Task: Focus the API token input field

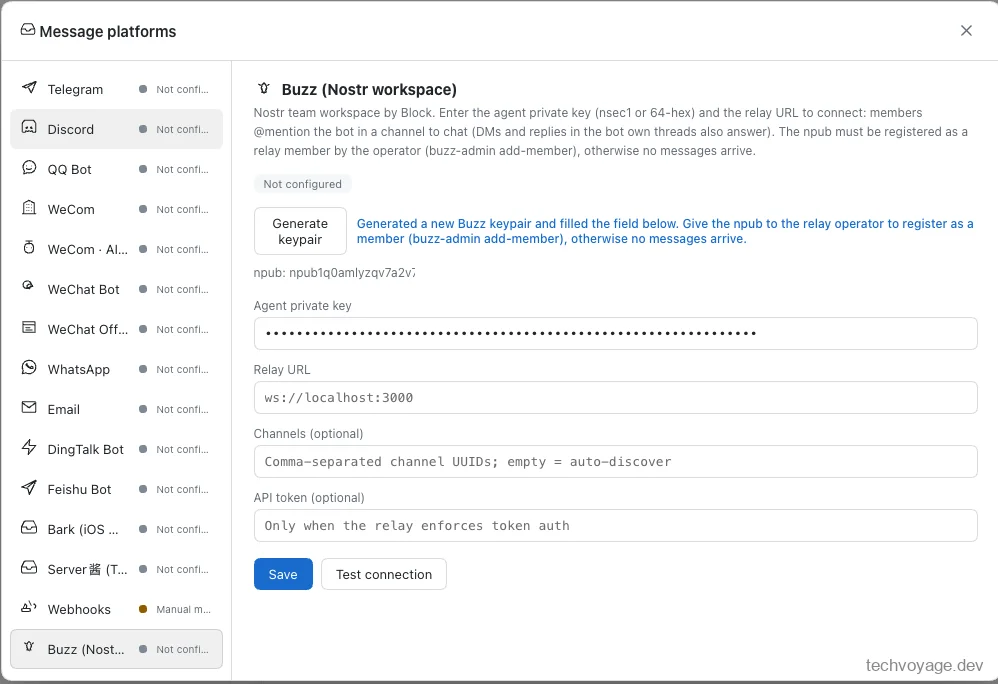Action: [615, 526]
